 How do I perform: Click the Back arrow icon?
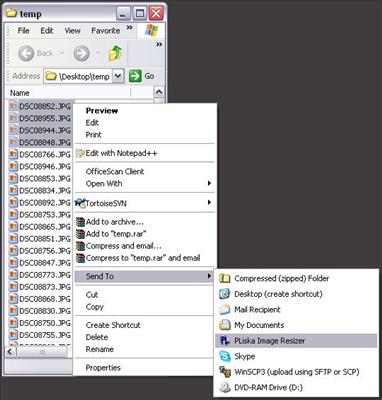pyautogui.click(x=26, y=53)
